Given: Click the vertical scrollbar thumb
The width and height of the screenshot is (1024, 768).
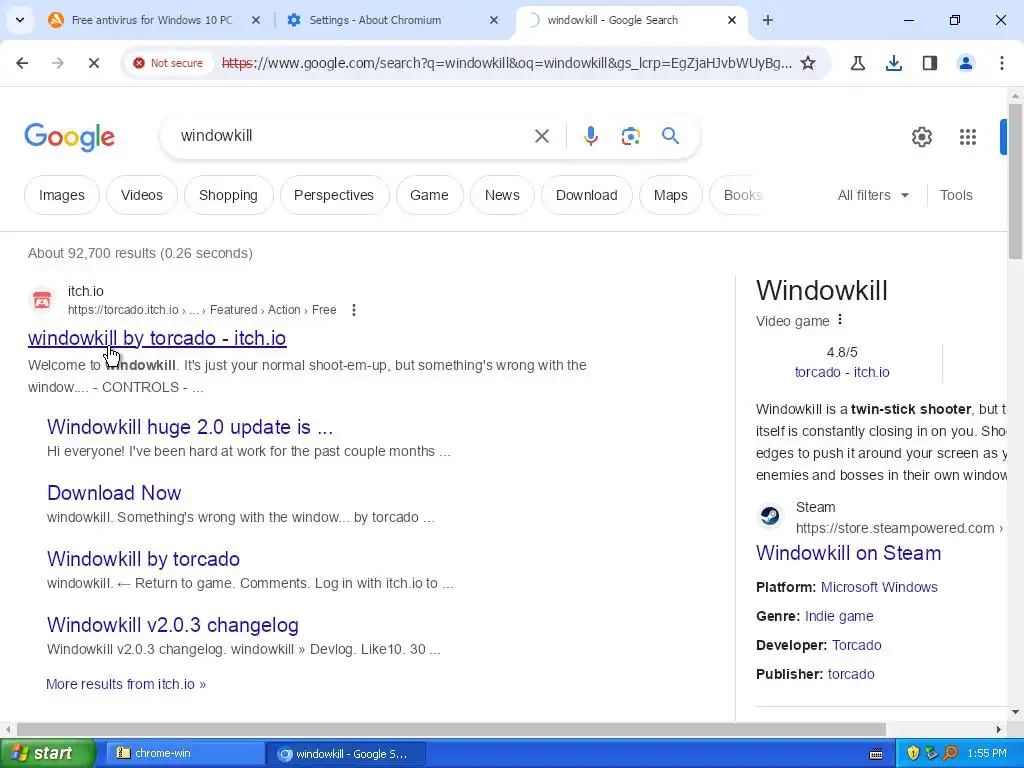Looking at the screenshot, I should point(1015,181).
